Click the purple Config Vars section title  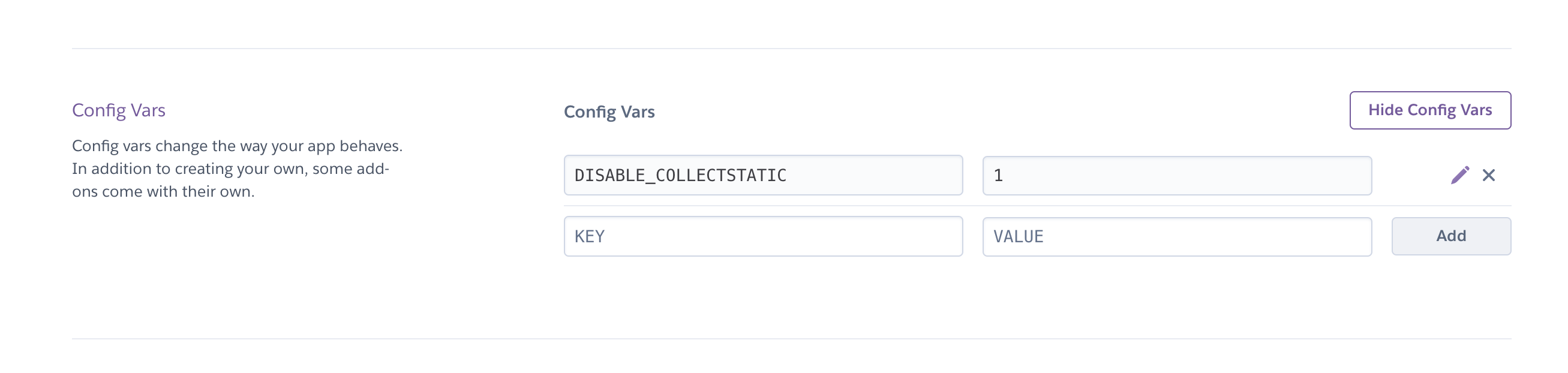point(119,110)
